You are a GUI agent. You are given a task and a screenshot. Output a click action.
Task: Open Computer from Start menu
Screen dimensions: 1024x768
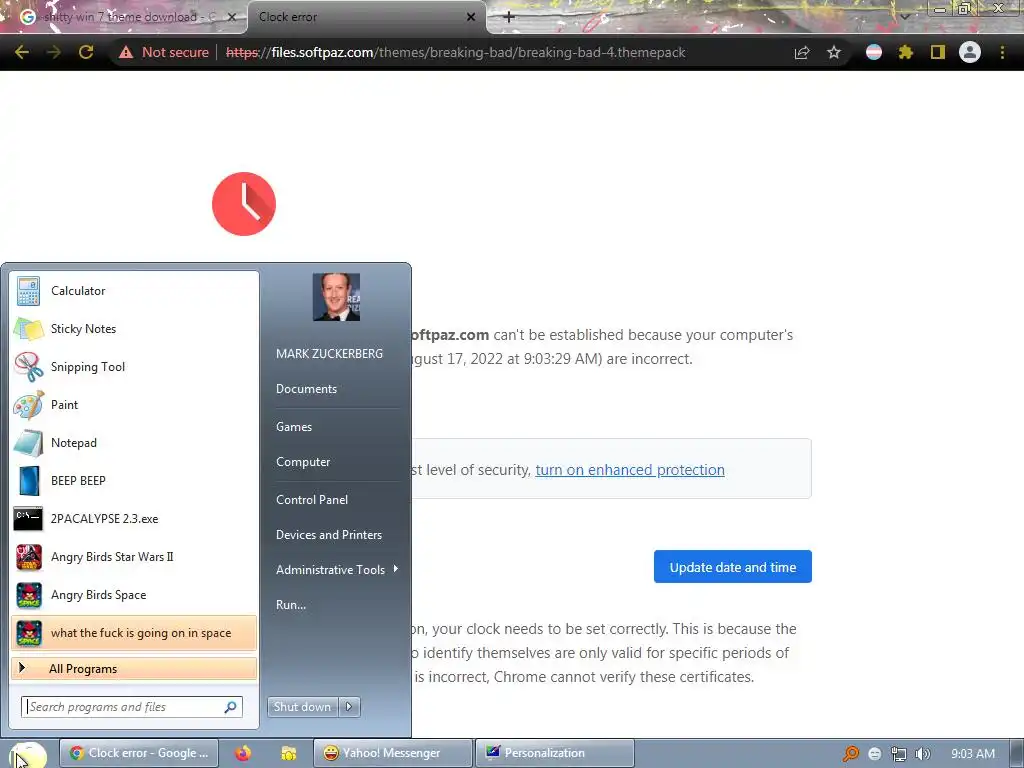[x=303, y=462]
